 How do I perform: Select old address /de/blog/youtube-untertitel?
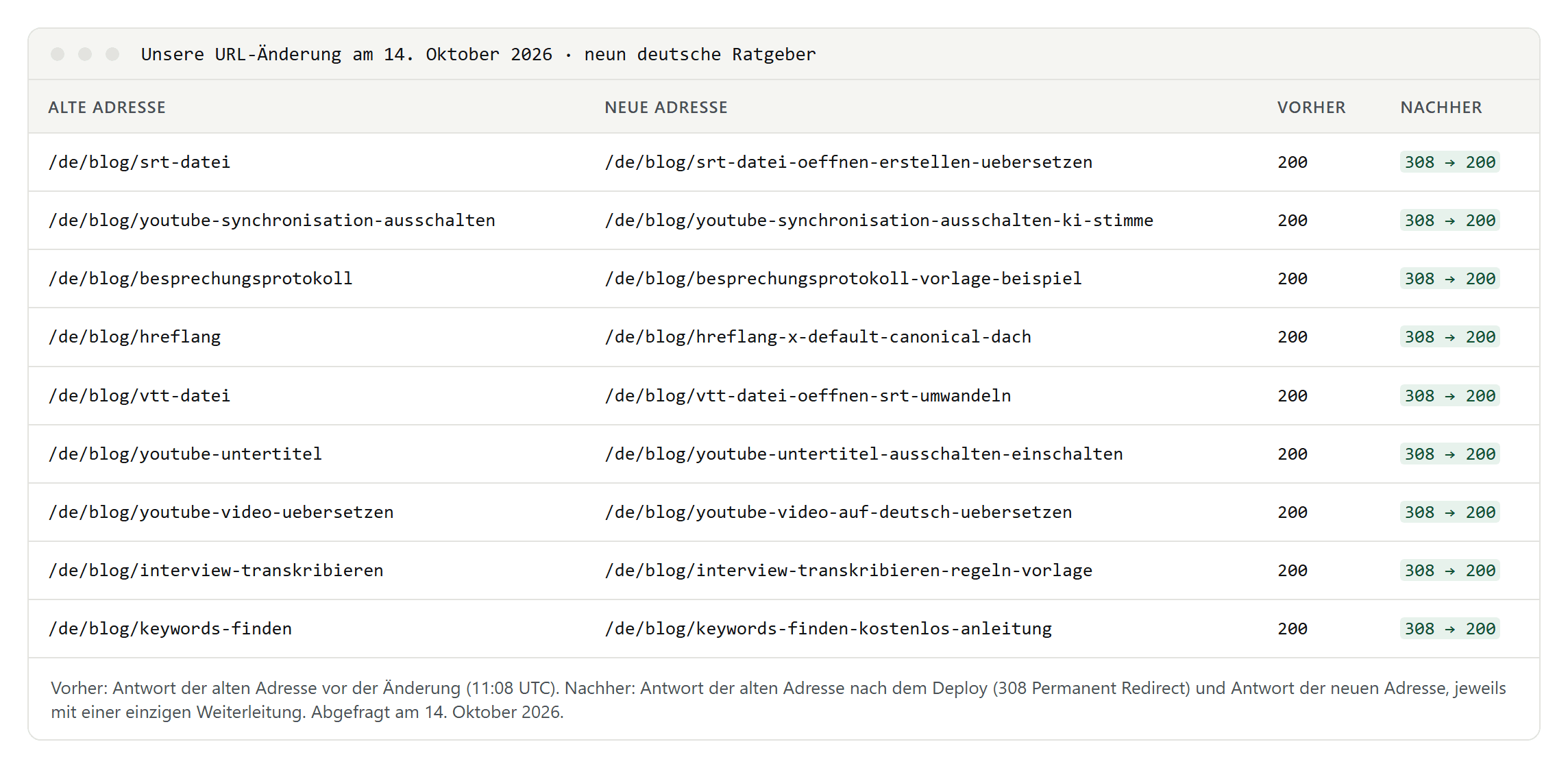tap(186, 454)
